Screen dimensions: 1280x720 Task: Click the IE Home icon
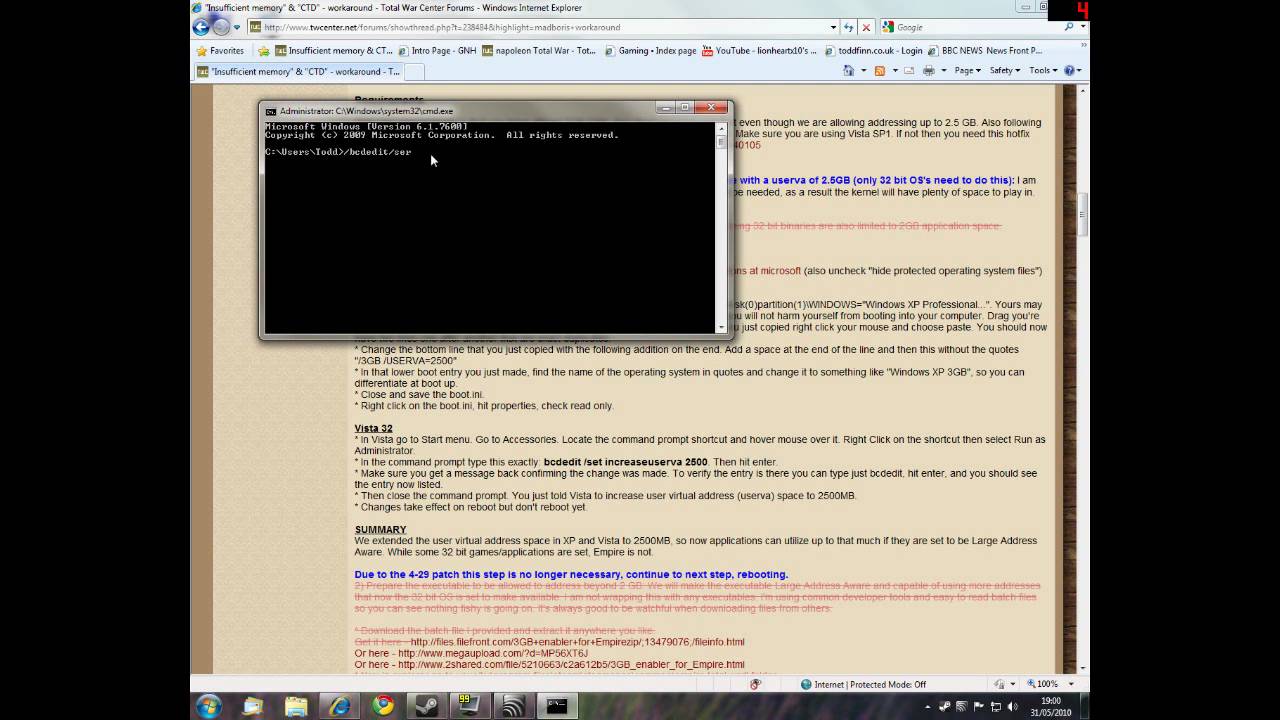(849, 71)
